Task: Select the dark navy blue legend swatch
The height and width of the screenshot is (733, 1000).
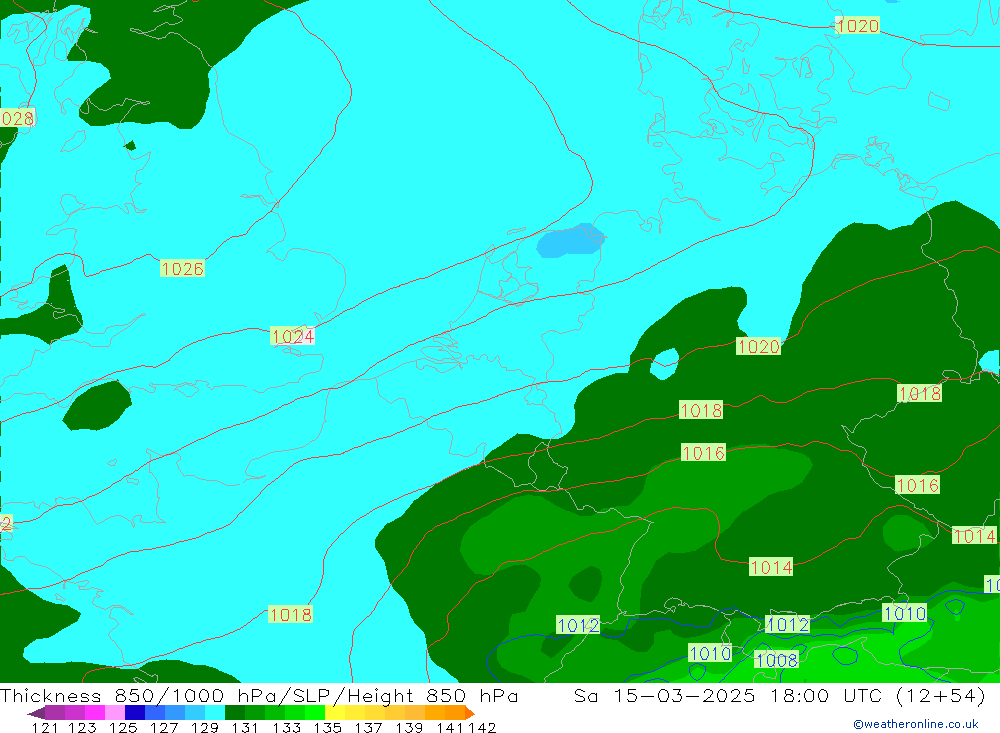Action: coord(135,713)
